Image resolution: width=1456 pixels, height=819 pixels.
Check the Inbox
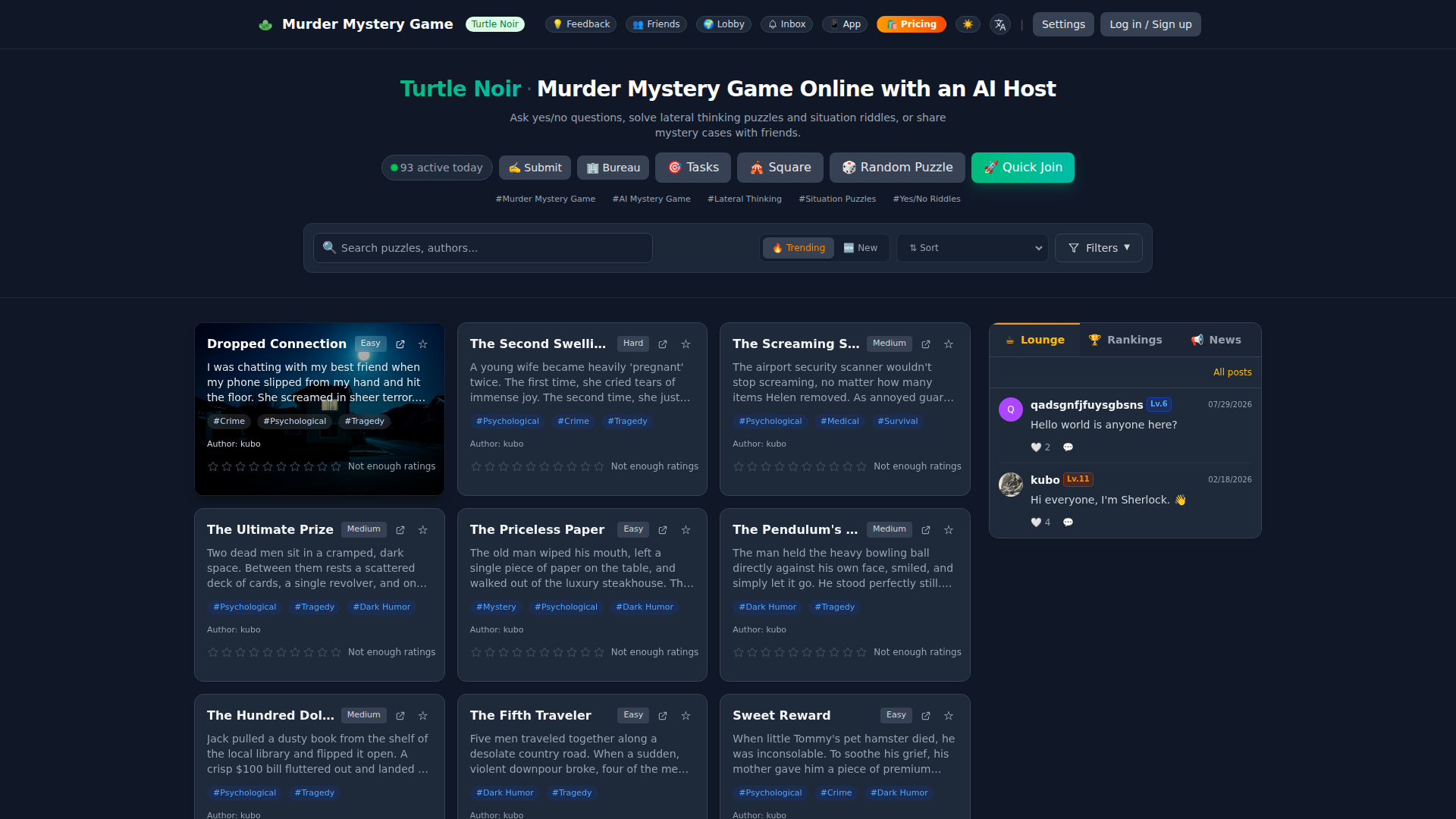click(x=786, y=24)
